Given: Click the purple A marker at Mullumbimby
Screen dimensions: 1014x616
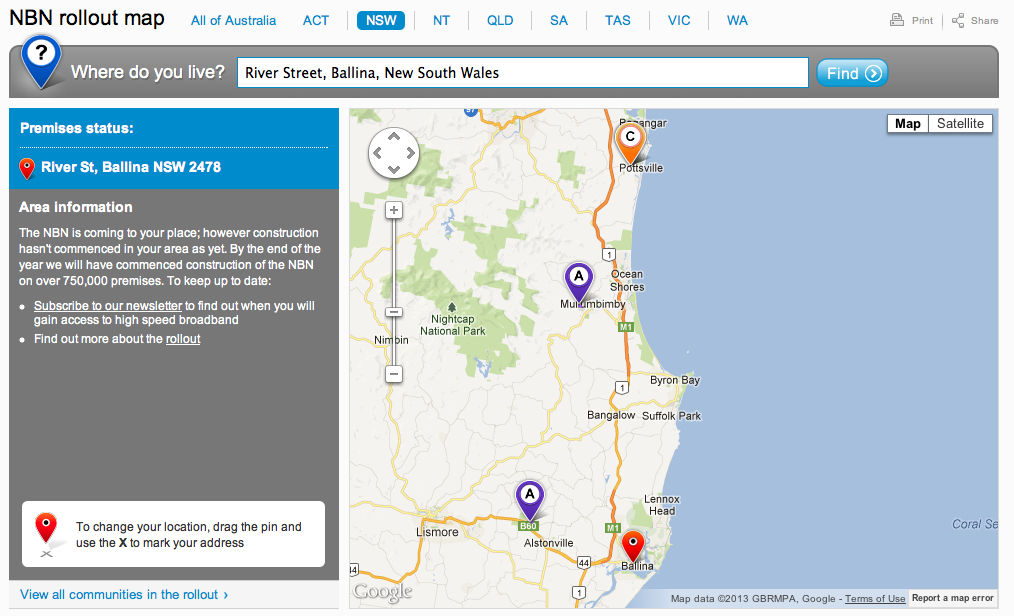Looking at the screenshot, I should tap(579, 282).
